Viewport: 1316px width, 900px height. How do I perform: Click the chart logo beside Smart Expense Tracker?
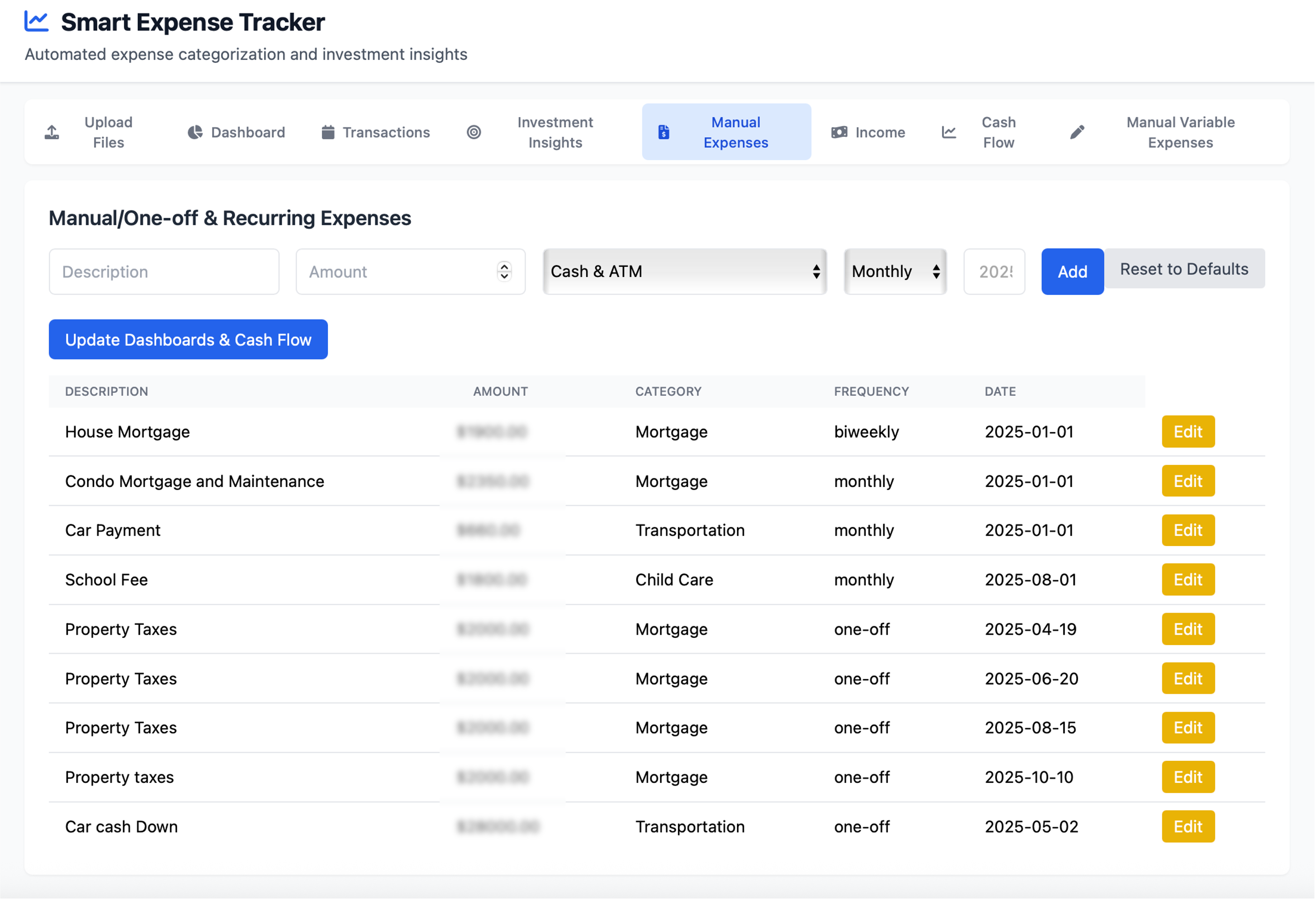click(x=37, y=22)
